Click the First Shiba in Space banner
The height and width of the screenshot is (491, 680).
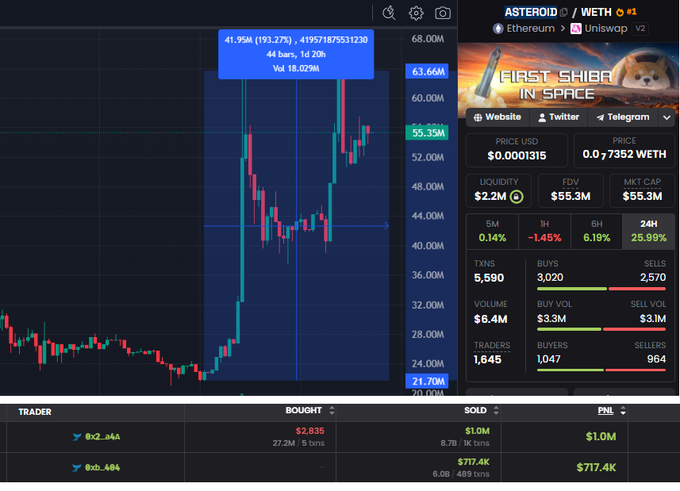(568, 75)
